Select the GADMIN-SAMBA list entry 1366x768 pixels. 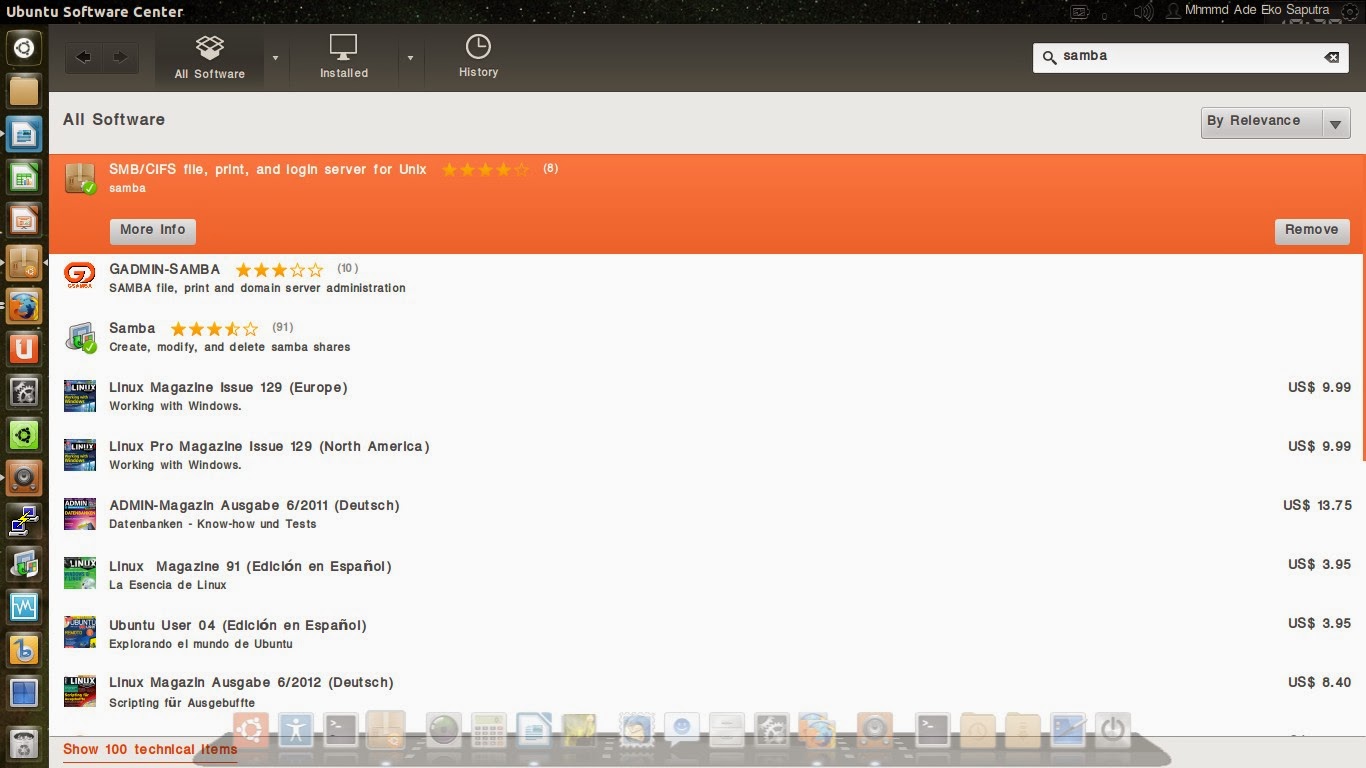707,278
